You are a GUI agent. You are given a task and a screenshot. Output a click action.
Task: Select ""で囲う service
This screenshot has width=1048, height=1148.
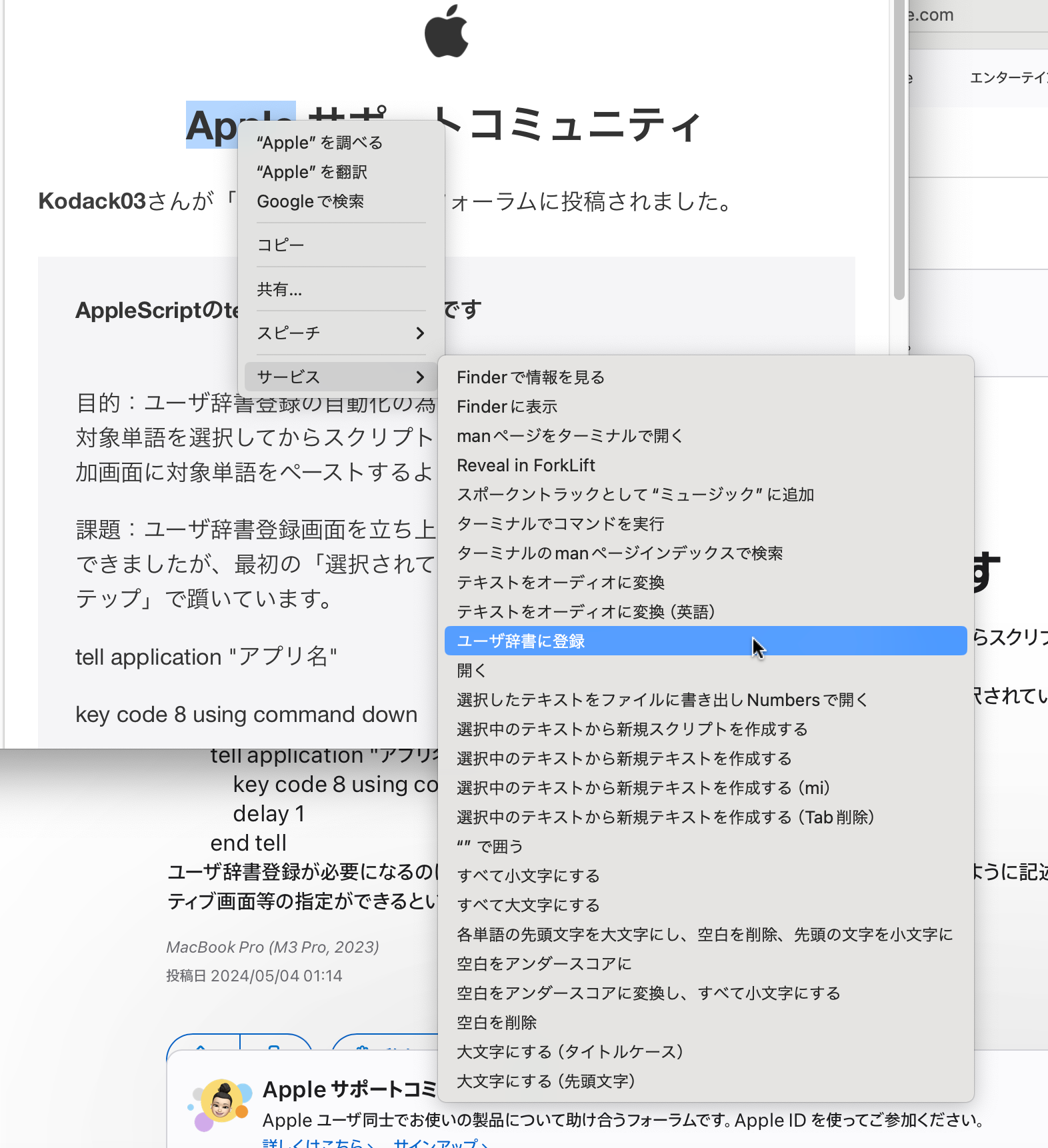[x=706, y=847]
